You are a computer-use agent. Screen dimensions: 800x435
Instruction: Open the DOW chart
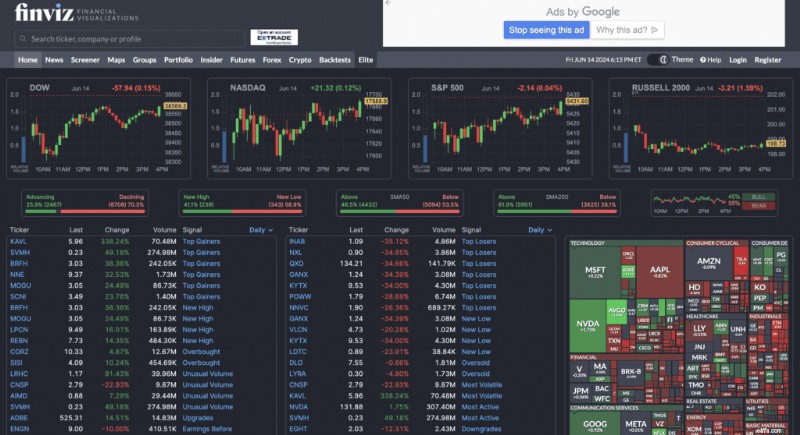tap(98, 129)
